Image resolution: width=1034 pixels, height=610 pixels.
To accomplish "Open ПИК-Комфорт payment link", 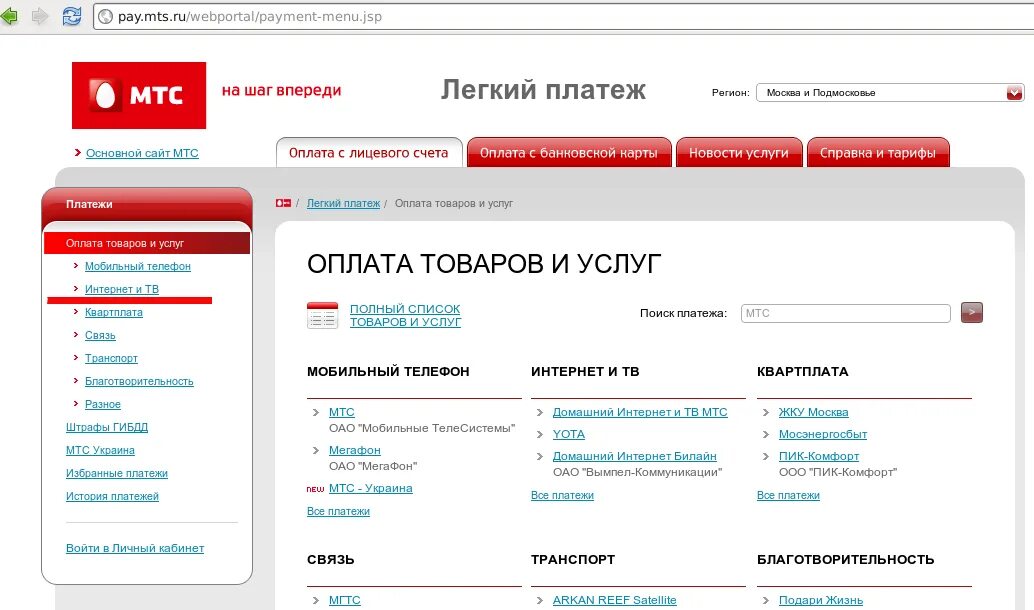I will (x=819, y=456).
